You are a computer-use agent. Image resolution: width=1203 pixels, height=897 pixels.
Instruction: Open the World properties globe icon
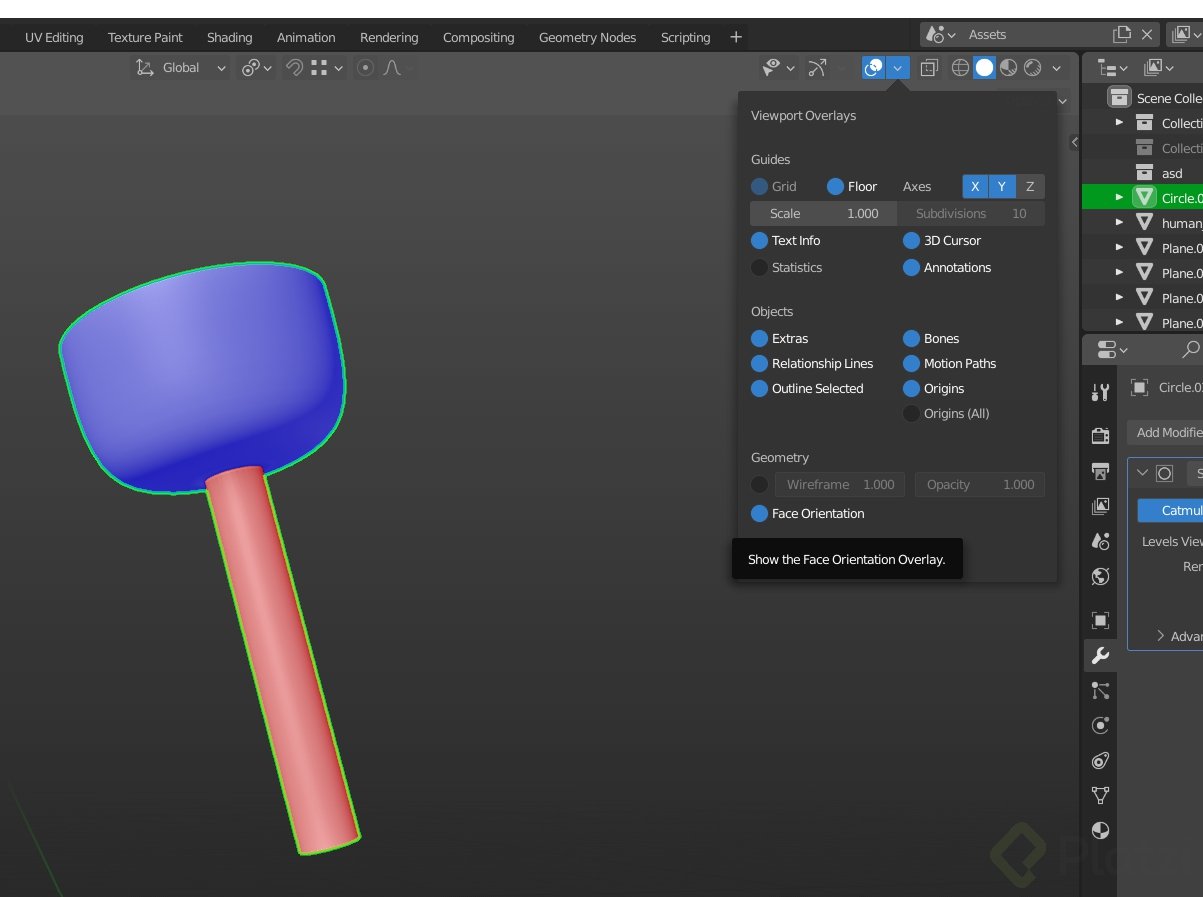pyautogui.click(x=1101, y=576)
